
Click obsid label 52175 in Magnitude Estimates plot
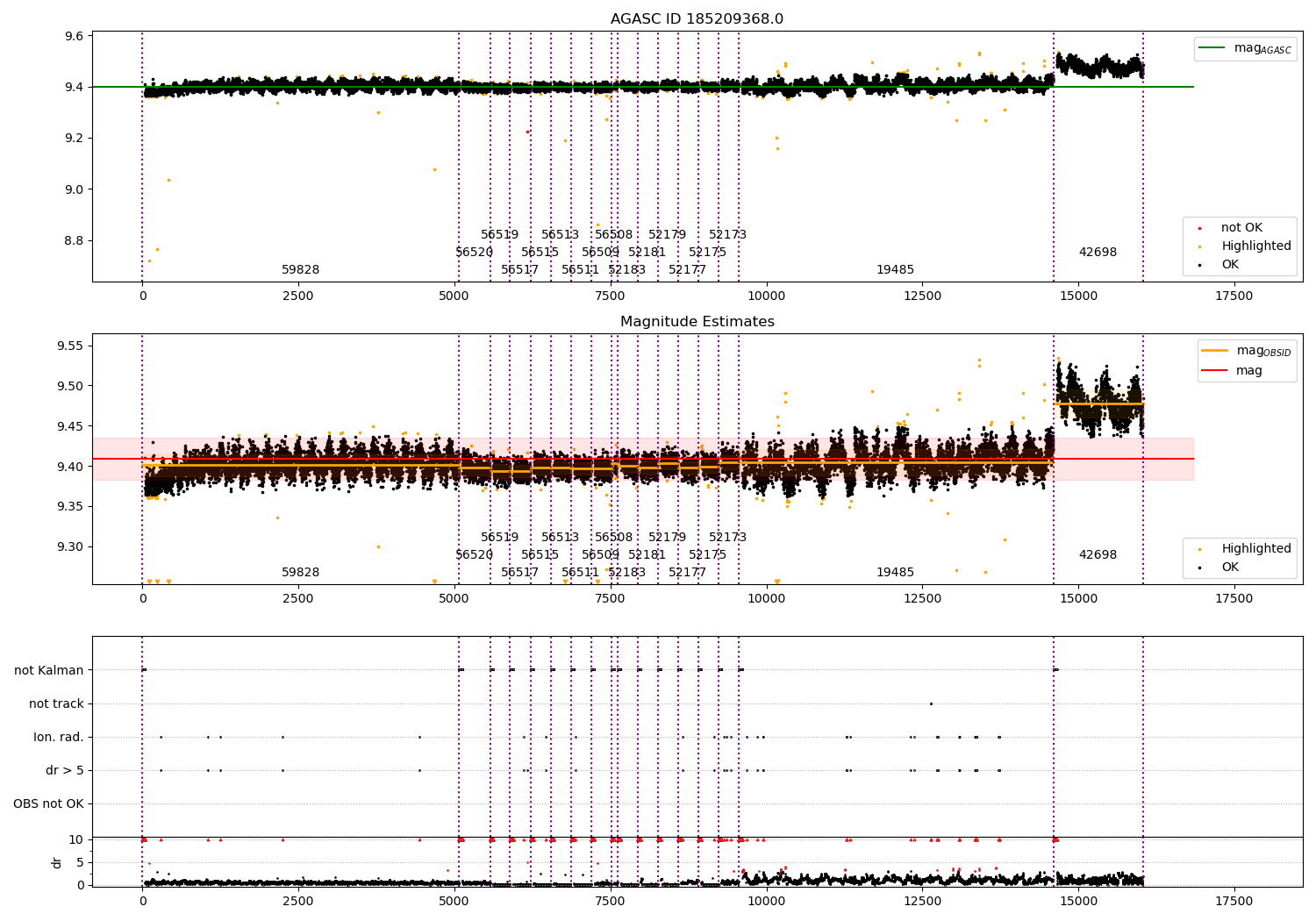pyautogui.click(x=707, y=555)
